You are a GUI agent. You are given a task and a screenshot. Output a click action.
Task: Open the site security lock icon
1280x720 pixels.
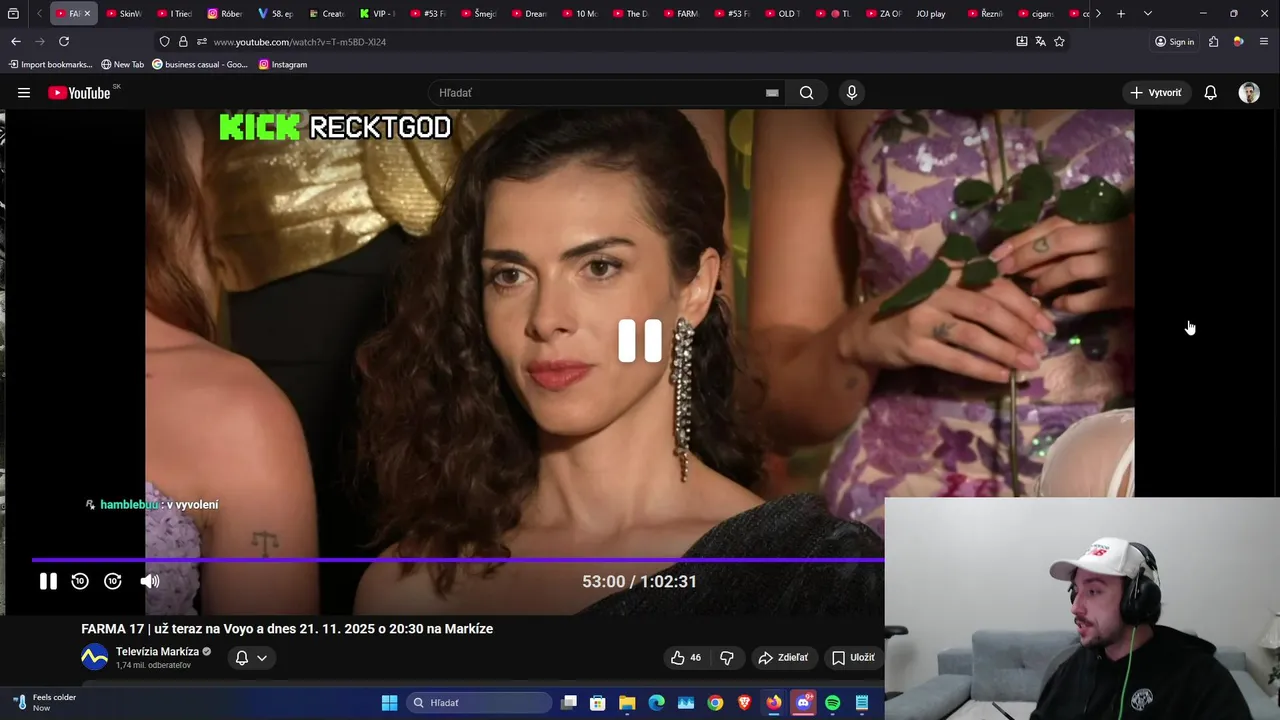(x=183, y=41)
